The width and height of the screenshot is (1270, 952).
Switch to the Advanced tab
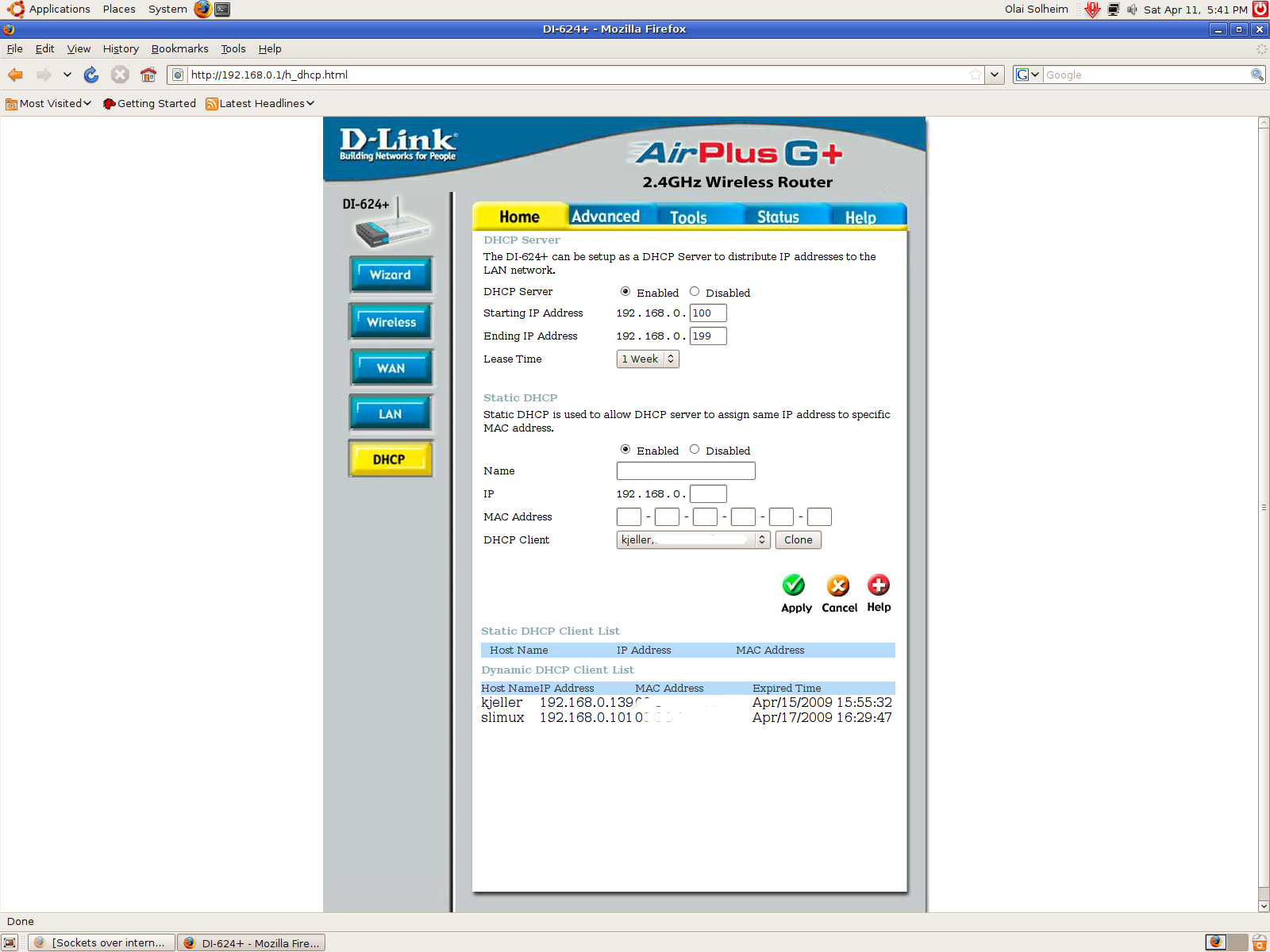tap(606, 217)
